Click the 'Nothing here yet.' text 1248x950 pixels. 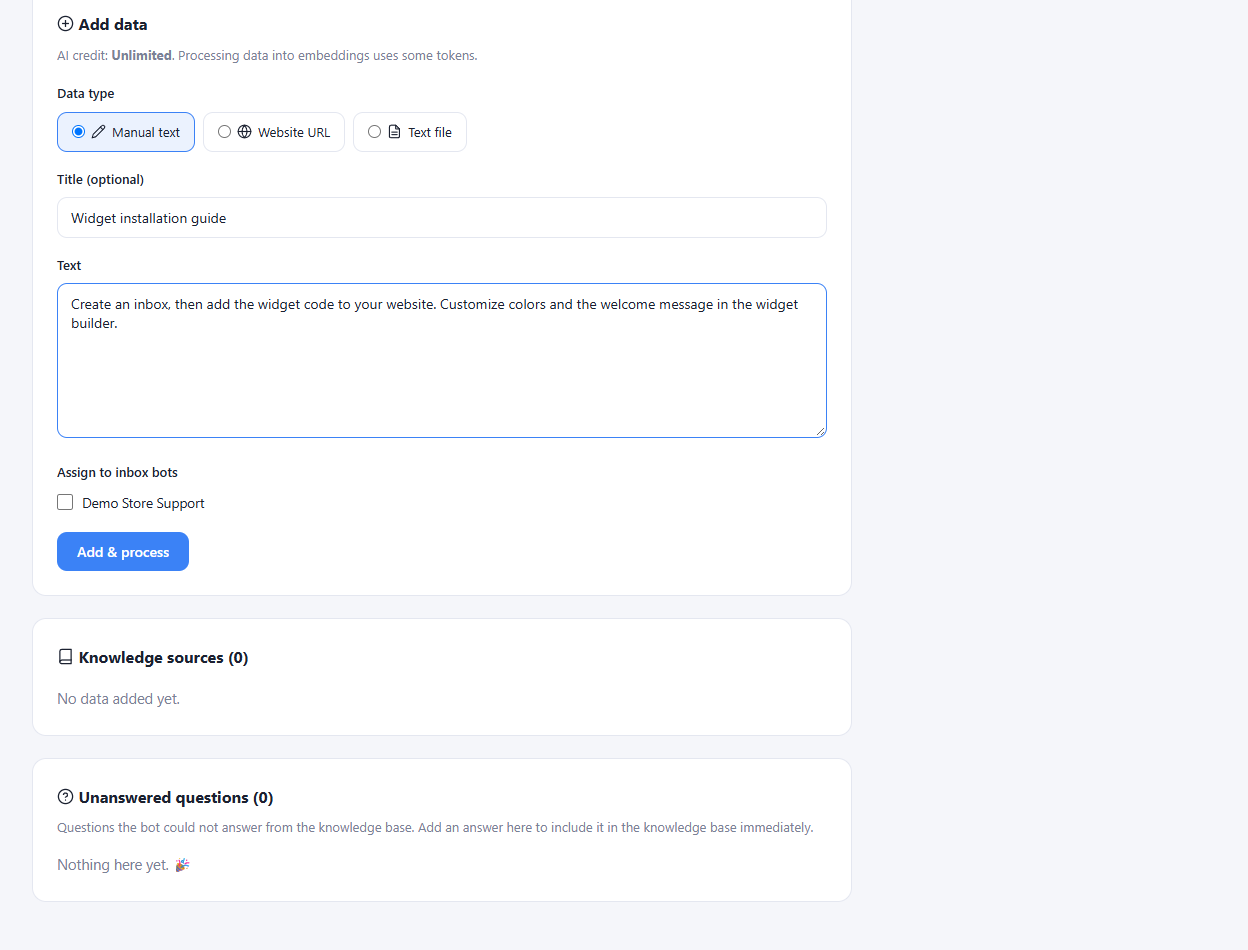click(x=113, y=865)
